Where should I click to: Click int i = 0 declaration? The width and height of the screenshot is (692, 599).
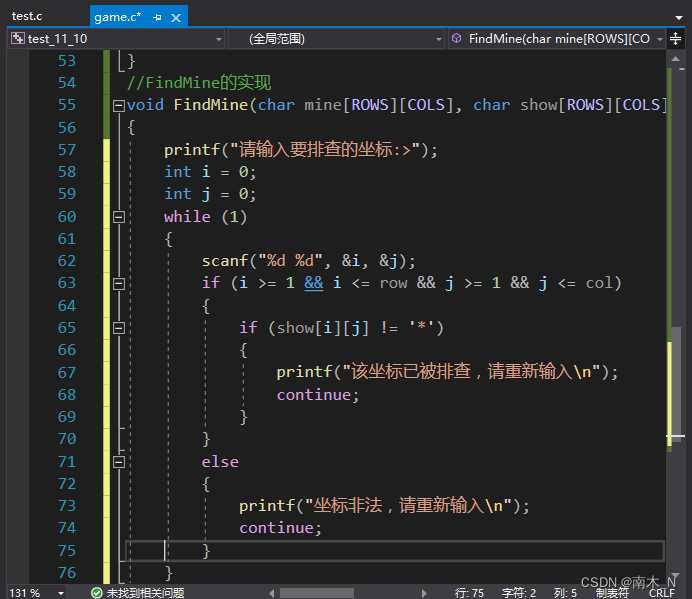(x=210, y=172)
